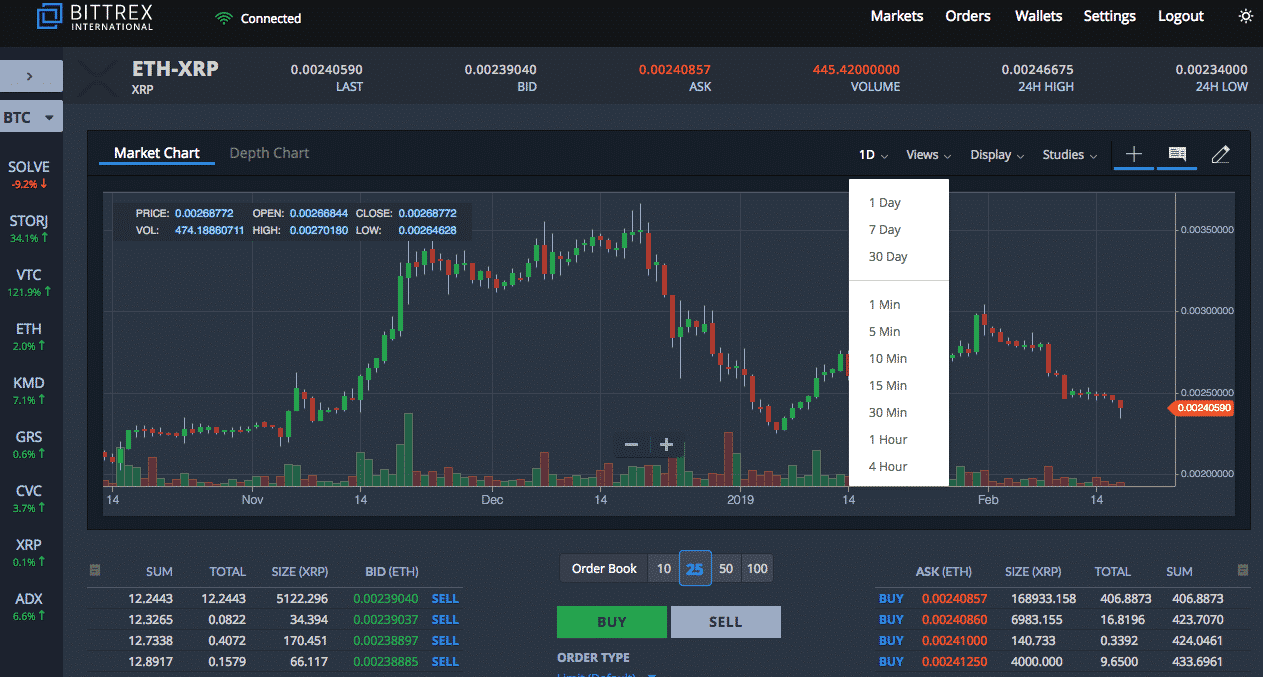Viewport: 1263px width, 677px height.
Task: Open the Views dropdown
Action: [927, 155]
